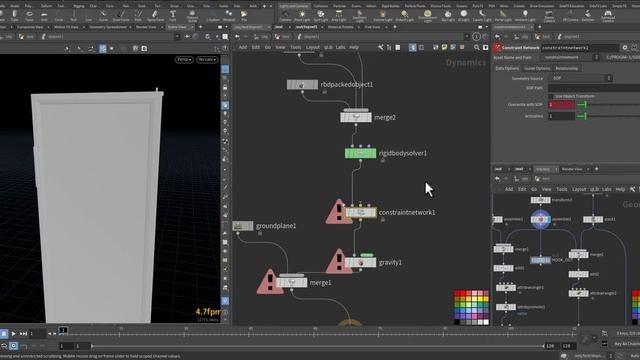Open the Labs menu in network editor

pyautogui.click(x=340, y=47)
